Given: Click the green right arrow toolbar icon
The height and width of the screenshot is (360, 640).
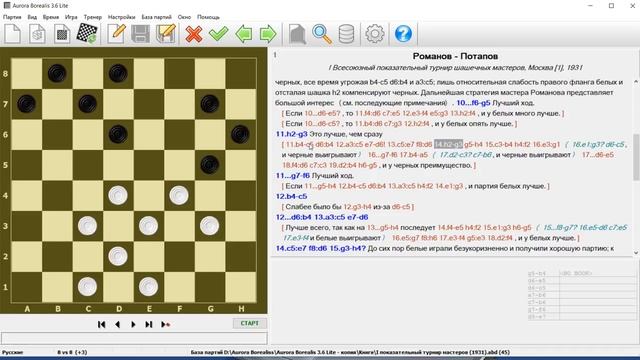Looking at the screenshot, I should [x=268, y=34].
